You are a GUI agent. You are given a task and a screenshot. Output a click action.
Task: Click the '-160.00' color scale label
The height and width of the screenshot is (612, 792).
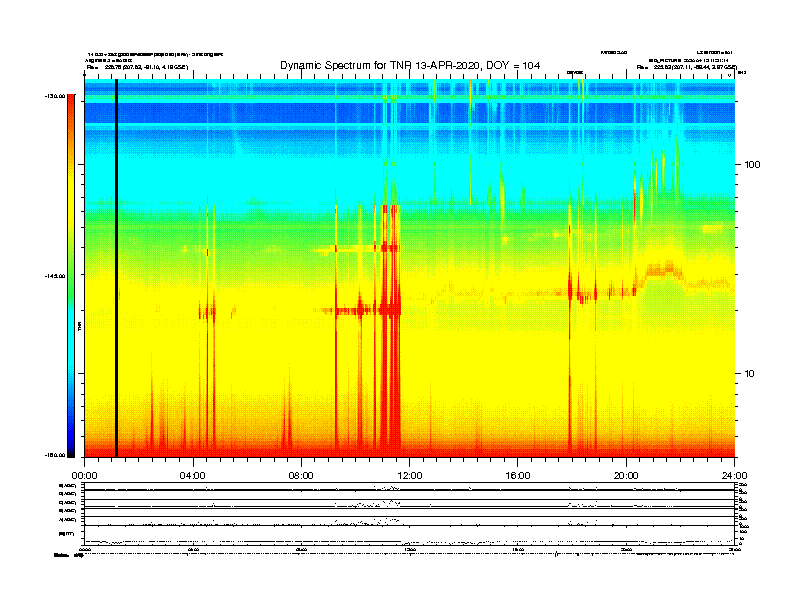[x=55, y=455]
